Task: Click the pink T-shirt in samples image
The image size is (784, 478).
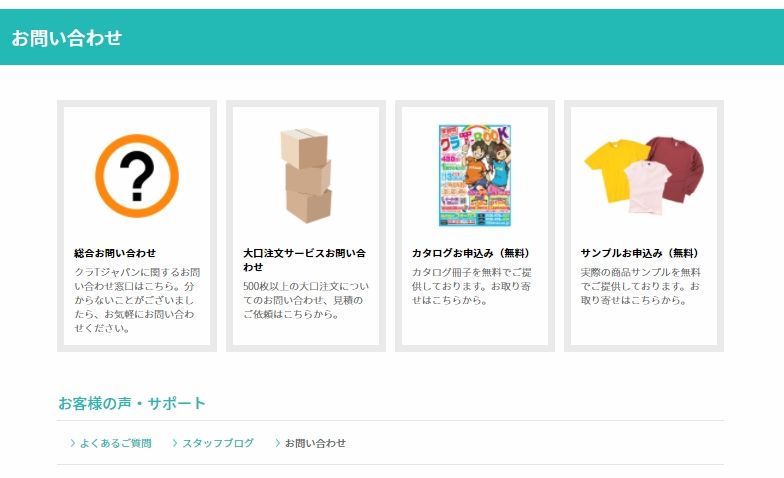Action: point(648,188)
